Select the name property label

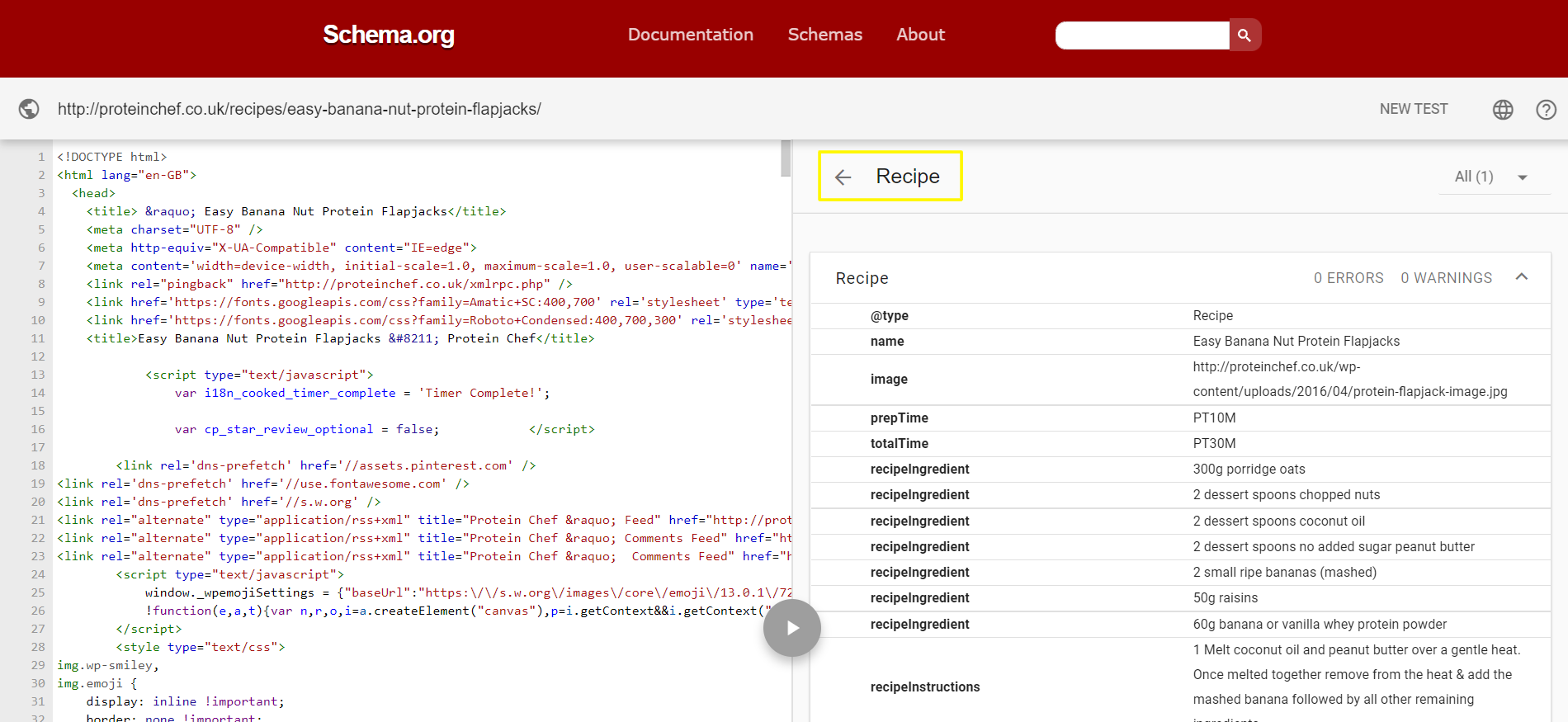point(887,342)
